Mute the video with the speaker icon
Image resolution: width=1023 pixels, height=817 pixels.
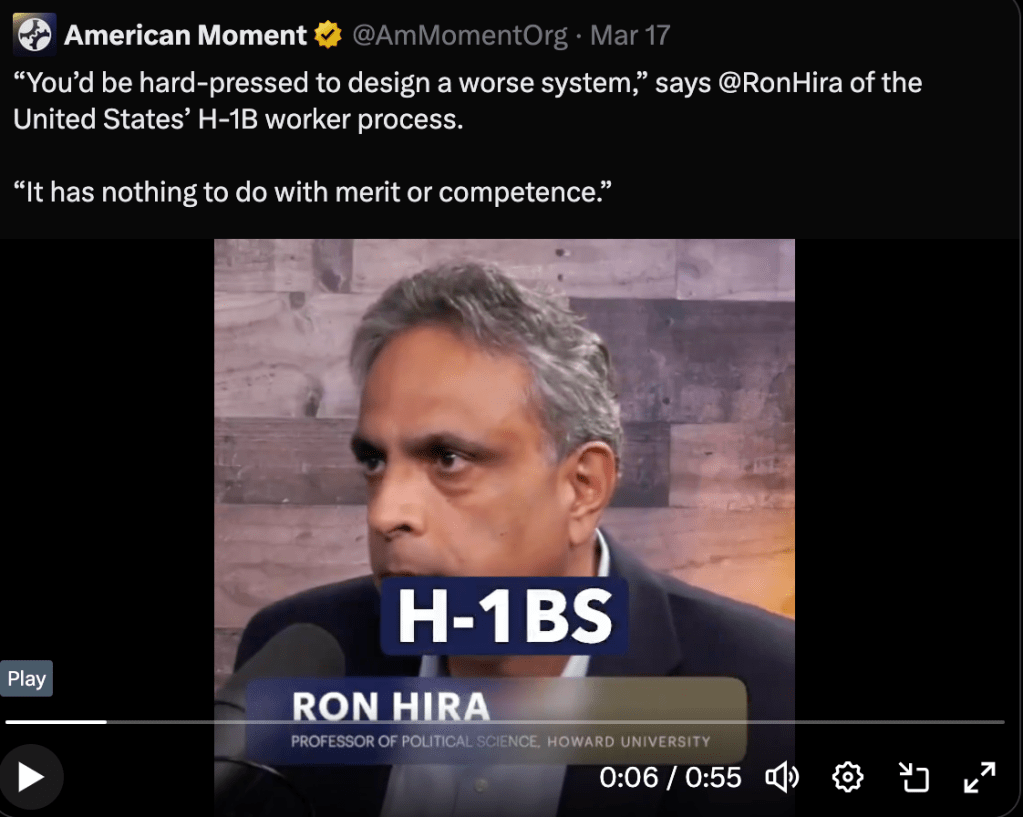pos(782,777)
